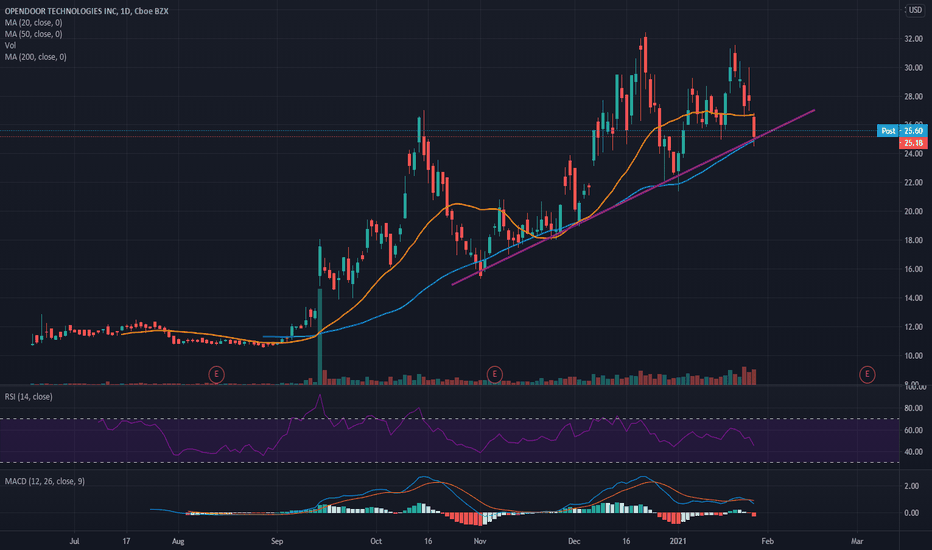
Task: Select the MA (200, close, 0) indicator legend
Action: click(x=36, y=57)
